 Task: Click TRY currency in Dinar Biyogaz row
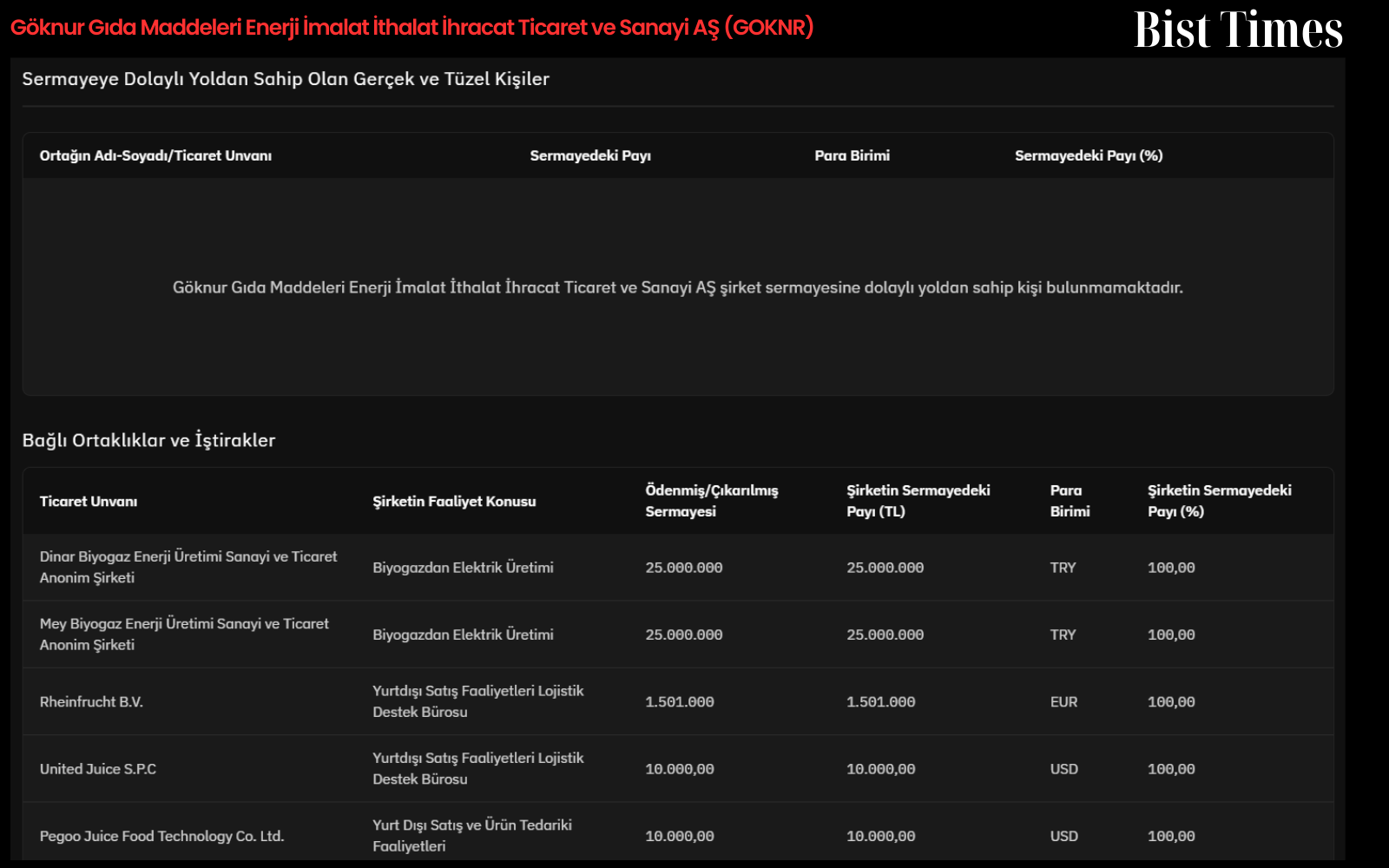pyautogui.click(x=1063, y=568)
